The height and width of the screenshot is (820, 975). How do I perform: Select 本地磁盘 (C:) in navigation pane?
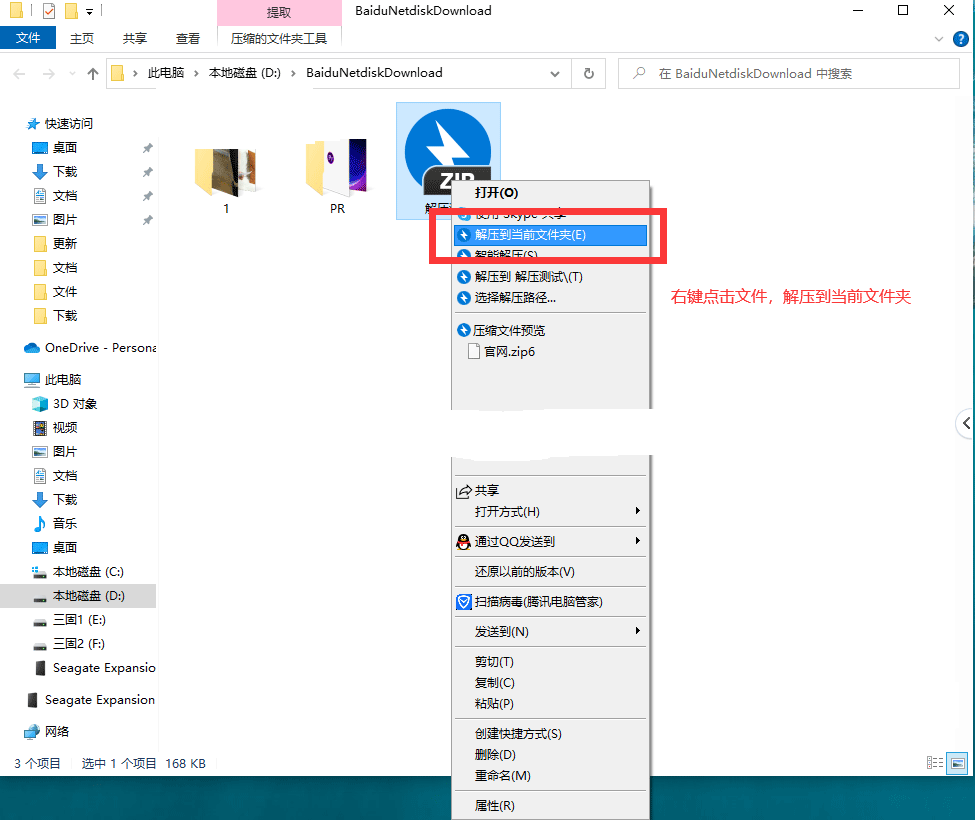click(x=88, y=572)
